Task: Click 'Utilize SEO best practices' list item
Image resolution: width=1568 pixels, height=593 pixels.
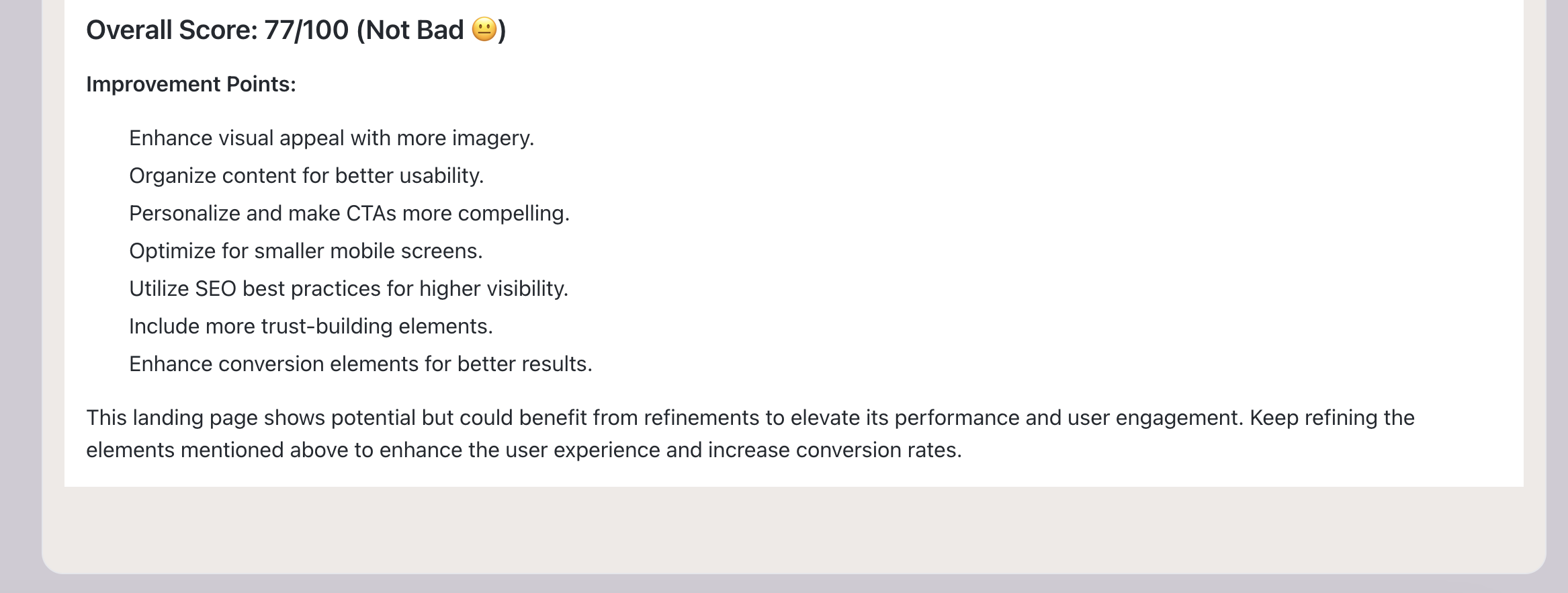Action: pos(349,288)
